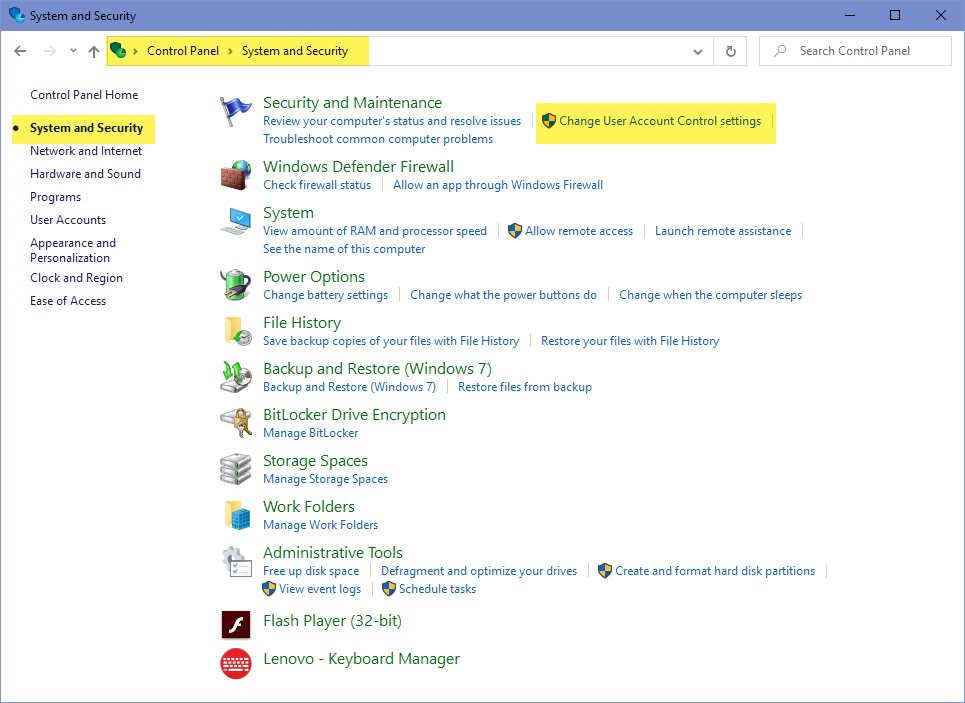
Task: Select Appearance and Personalization in sidebar
Action: point(73,250)
